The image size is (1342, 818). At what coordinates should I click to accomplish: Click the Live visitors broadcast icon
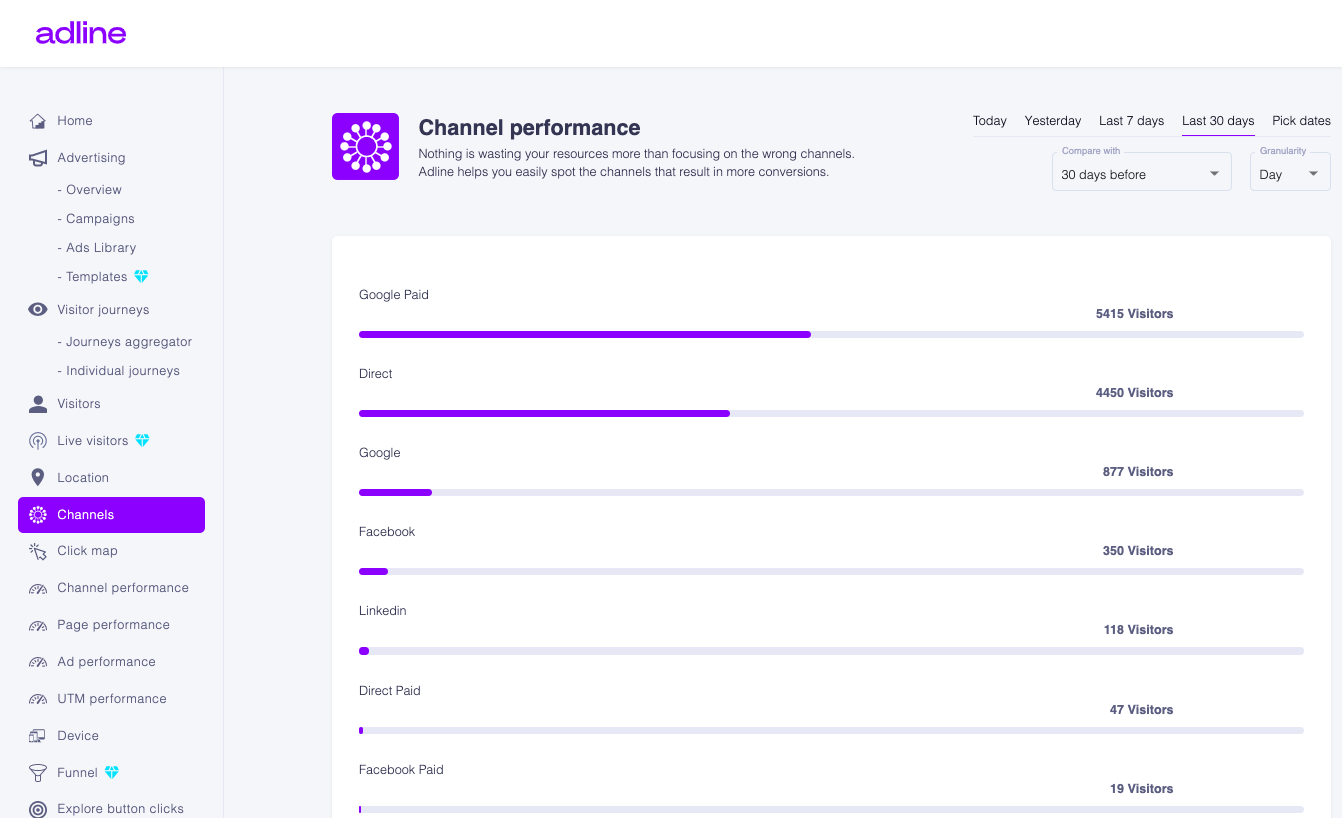tap(38, 441)
